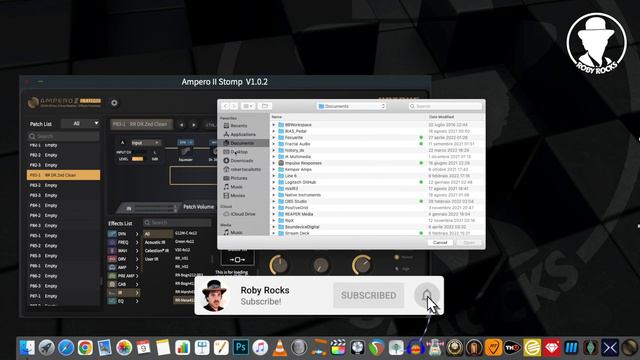Select the AMP effects category icon
The width and height of the screenshot is (640, 360).
[x=112, y=267]
